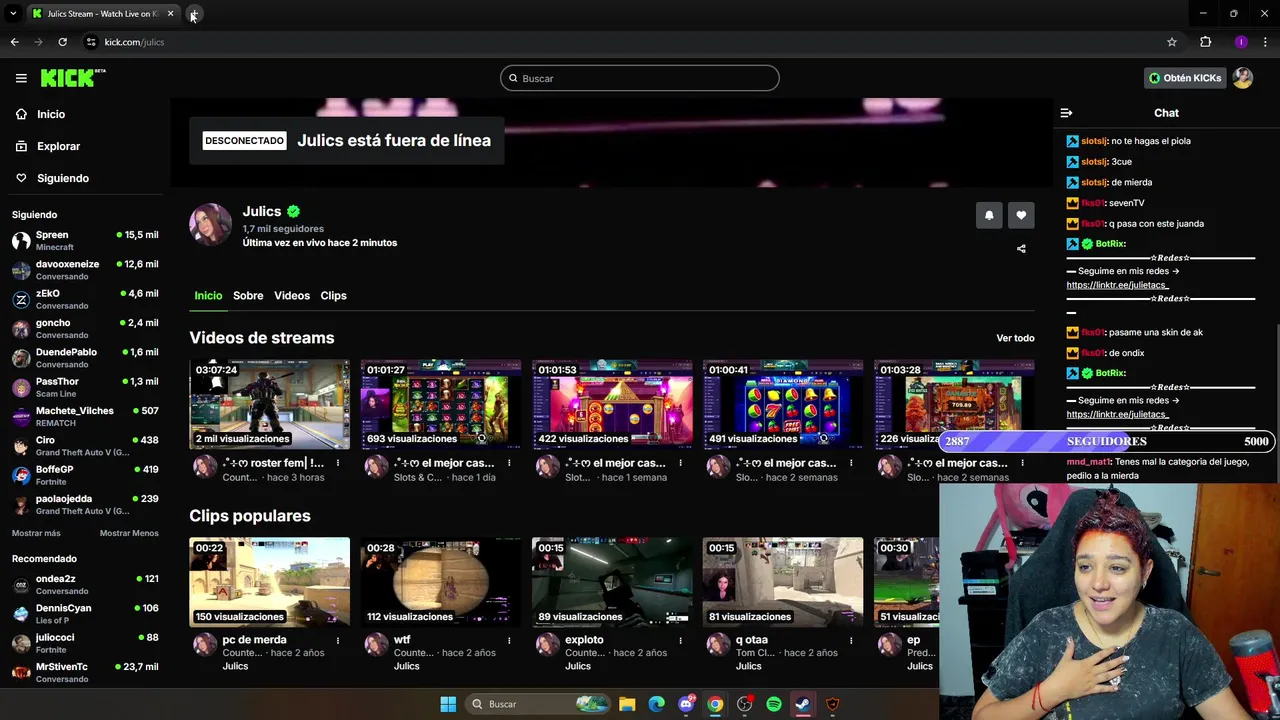Open Chrome's extensions puzzle icon
The image size is (1280, 720).
click(1205, 42)
